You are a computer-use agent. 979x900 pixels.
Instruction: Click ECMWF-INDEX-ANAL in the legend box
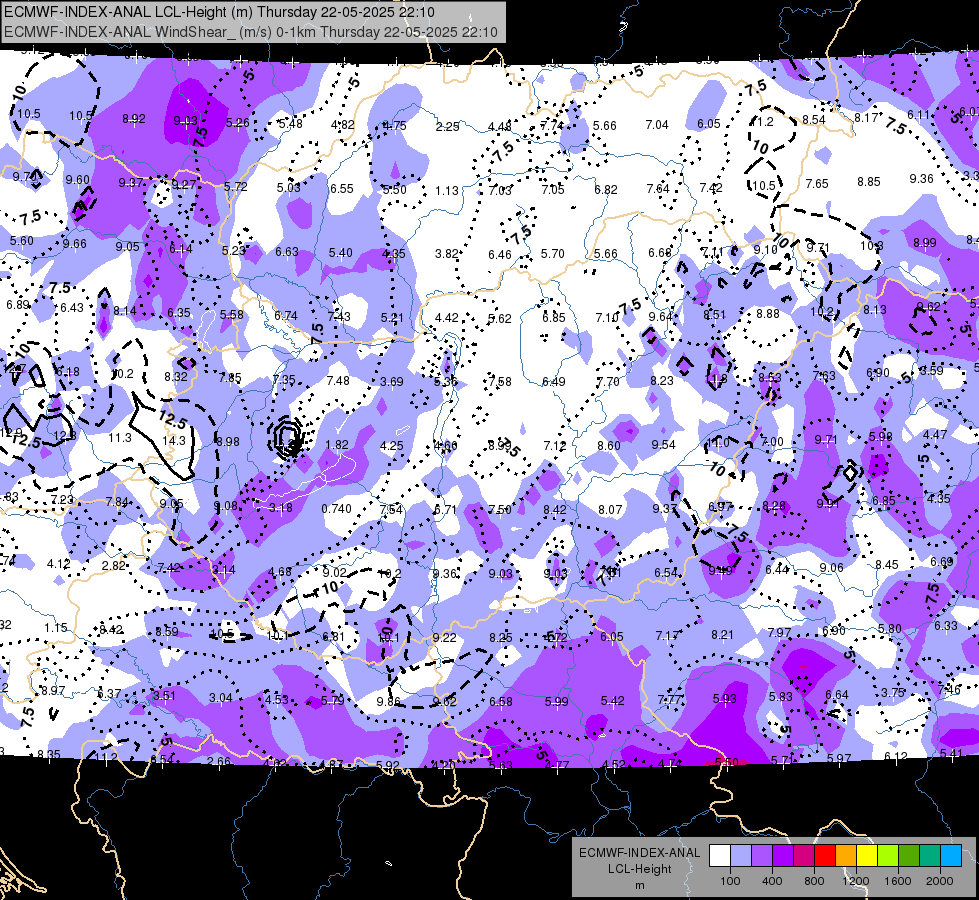pyautogui.click(x=639, y=853)
